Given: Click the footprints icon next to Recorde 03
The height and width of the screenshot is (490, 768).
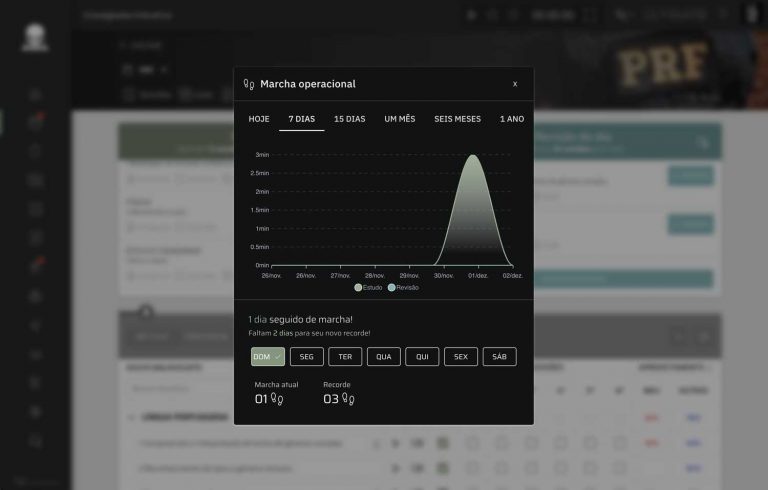Looking at the screenshot, I should (x=348, y=399).
